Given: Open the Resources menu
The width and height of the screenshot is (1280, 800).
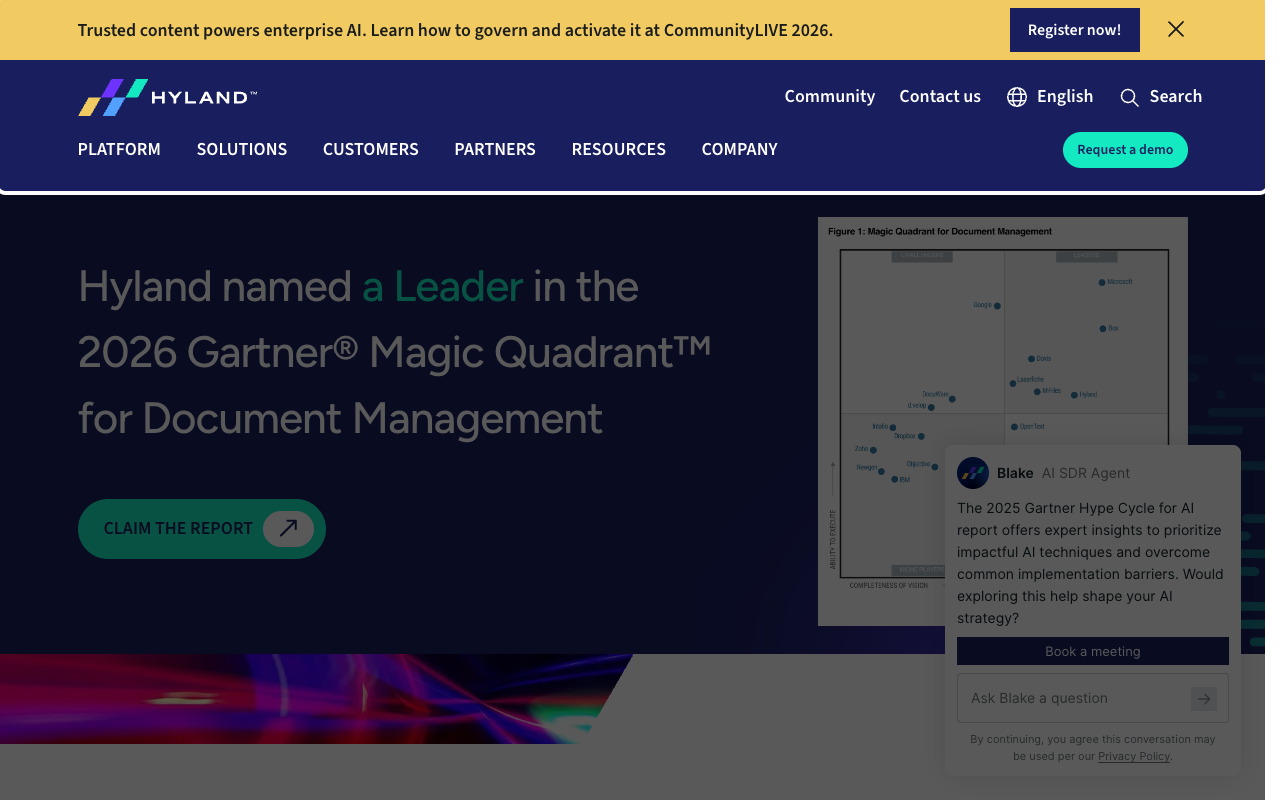Looking at the screenshot, I should (x=619, y=149).
